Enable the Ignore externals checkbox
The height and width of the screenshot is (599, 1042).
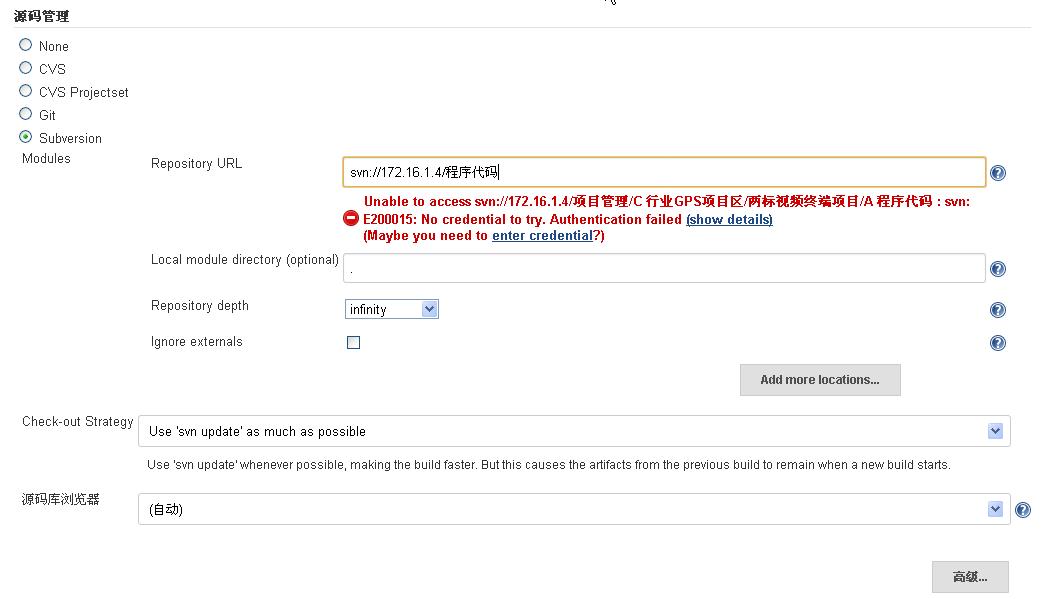pos(353,342)
